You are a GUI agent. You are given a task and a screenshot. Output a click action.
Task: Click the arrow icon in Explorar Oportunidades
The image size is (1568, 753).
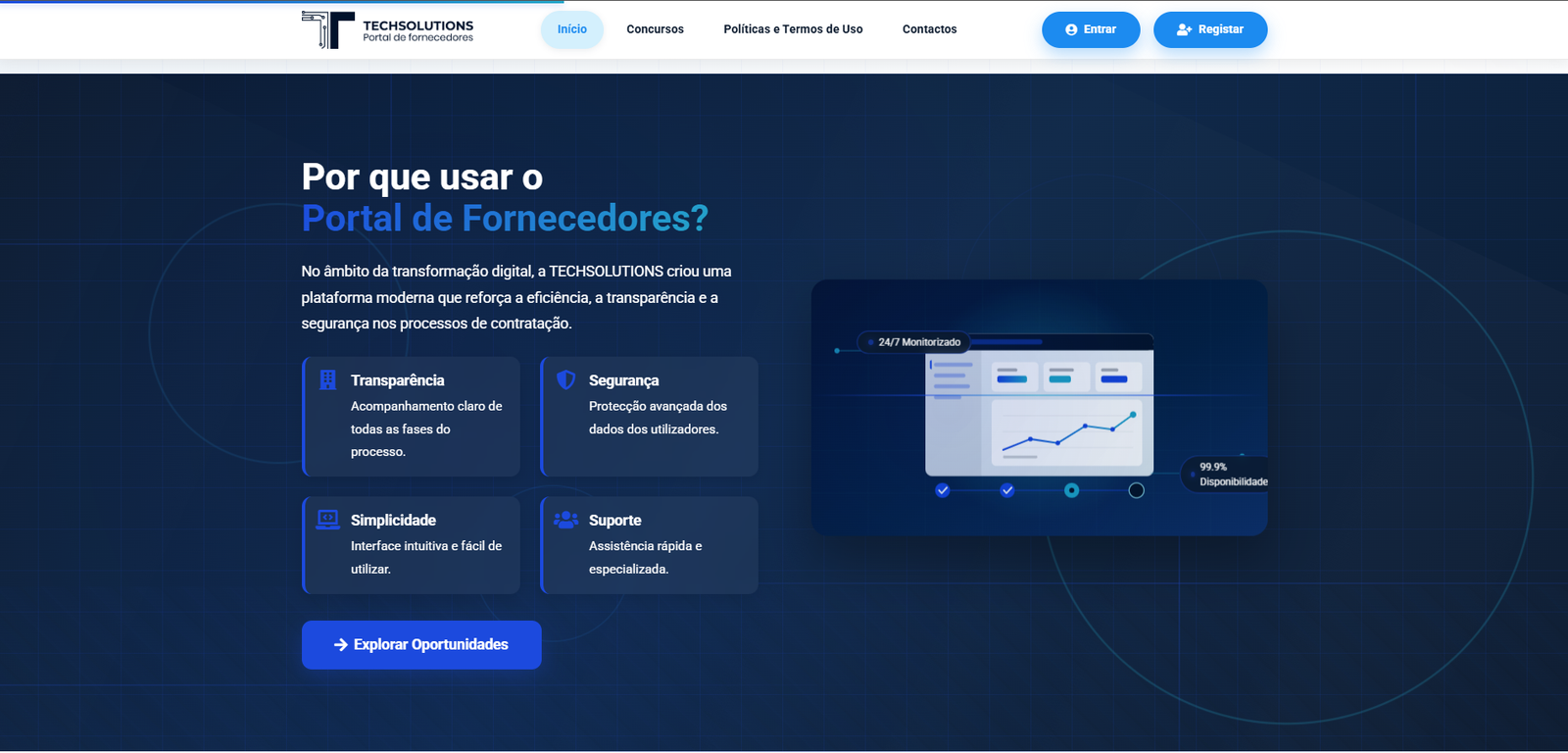pyautogui.click(x=341, y=645)
